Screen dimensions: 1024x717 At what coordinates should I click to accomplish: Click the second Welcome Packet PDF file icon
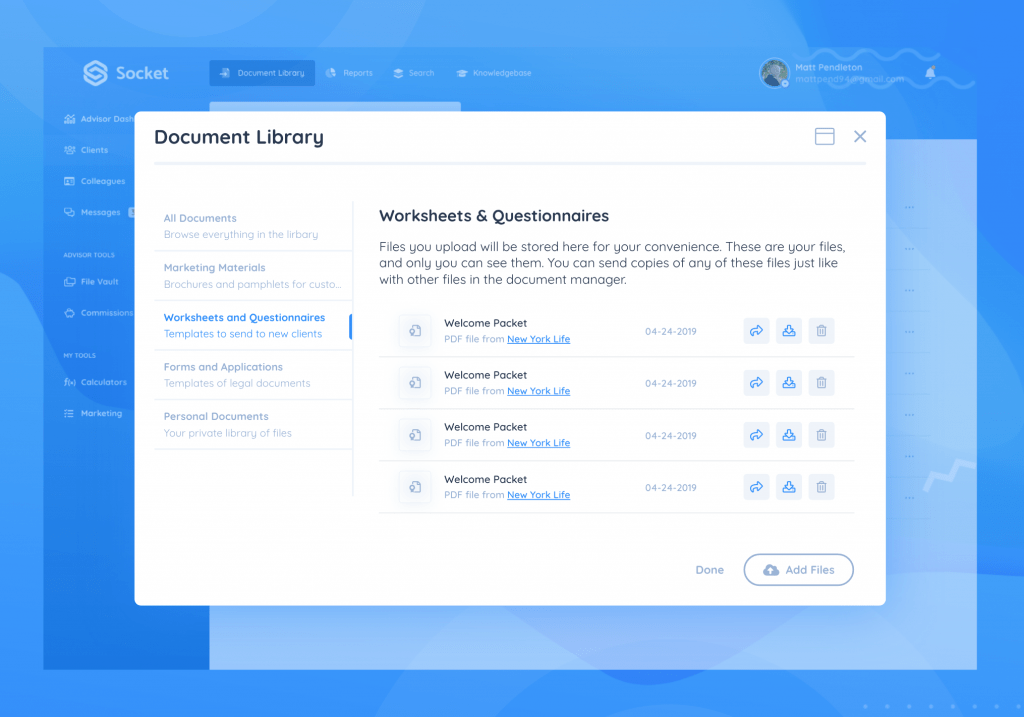point(415,383)
